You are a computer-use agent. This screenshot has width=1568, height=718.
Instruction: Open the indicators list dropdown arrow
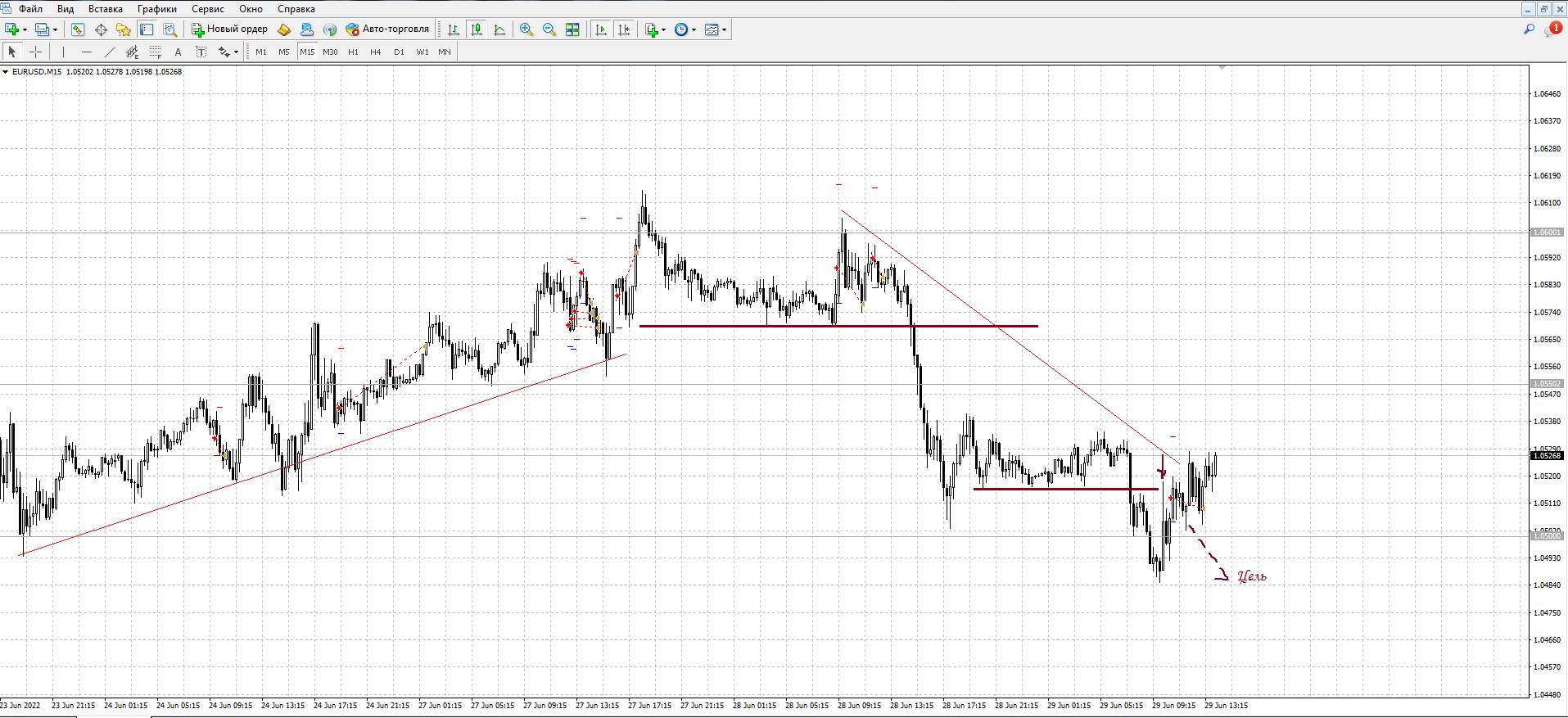coord(663,30)
